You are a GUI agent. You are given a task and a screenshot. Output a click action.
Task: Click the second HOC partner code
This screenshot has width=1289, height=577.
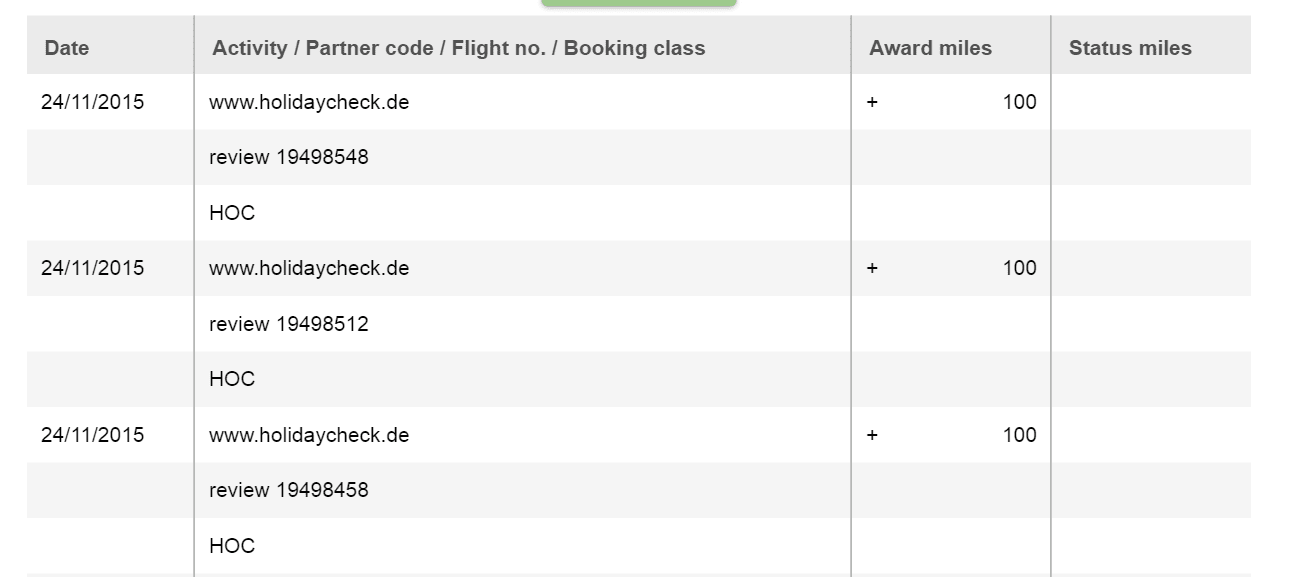pyautogui.click(x=232, y=379)
